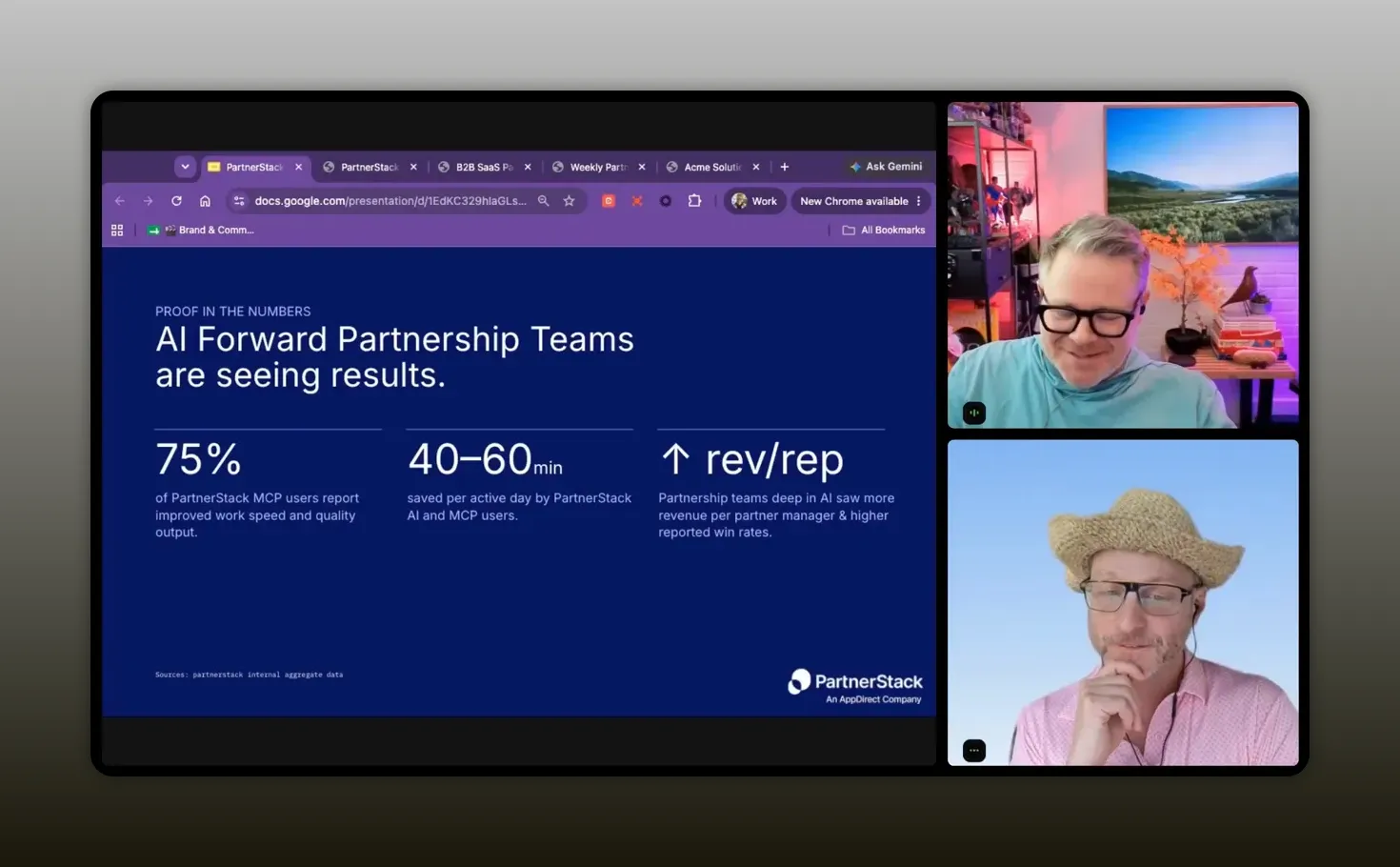
Task: Open the apps grid icon in bookmarks bar
Action: click(x=117, y=231)
